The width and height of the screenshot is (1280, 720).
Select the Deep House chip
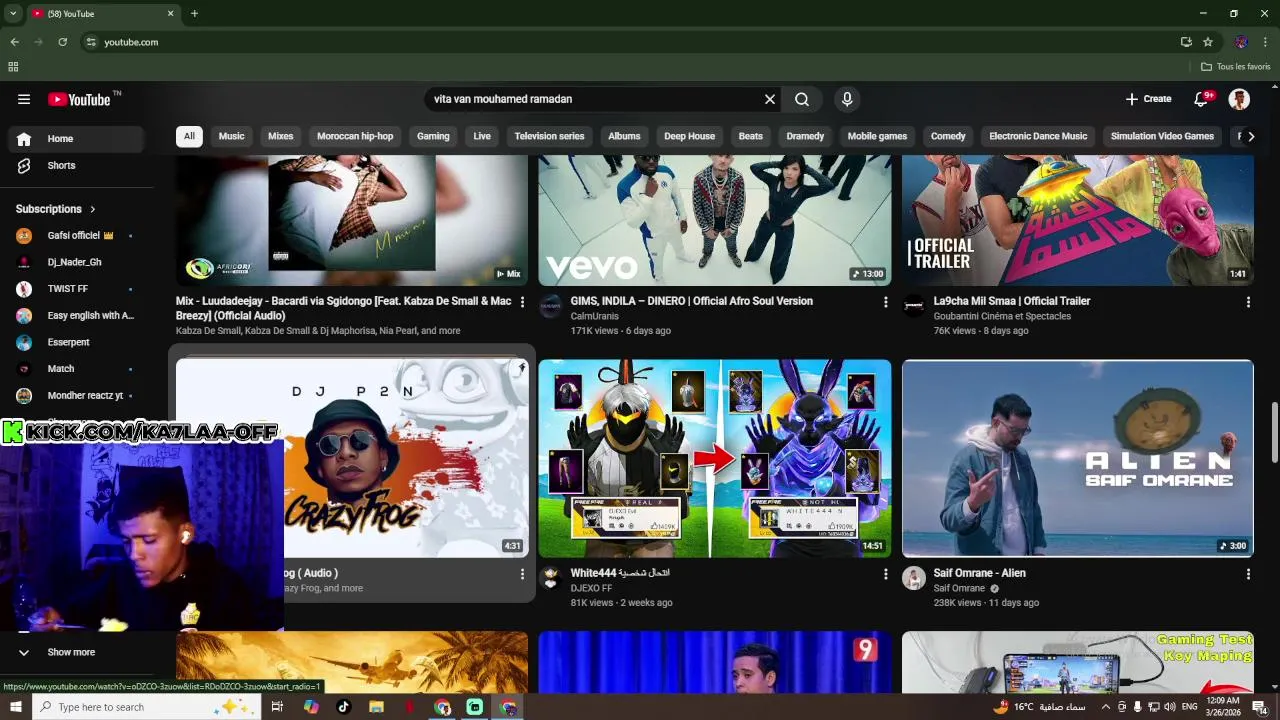(x=690, y=136)
